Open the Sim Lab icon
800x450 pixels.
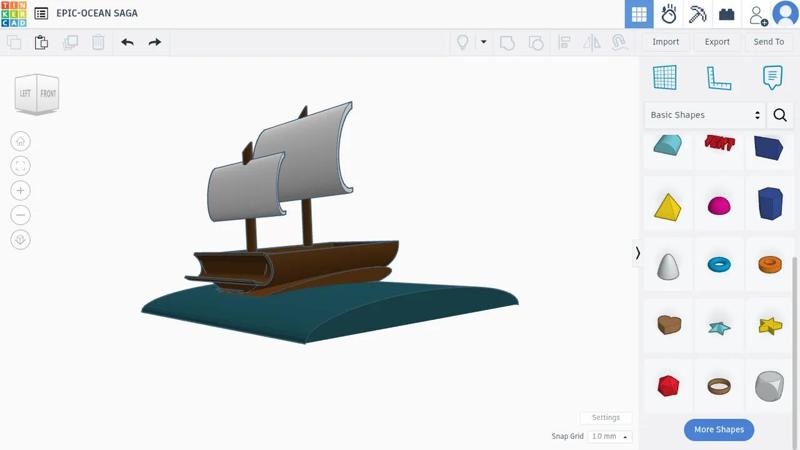pos(668,14)
